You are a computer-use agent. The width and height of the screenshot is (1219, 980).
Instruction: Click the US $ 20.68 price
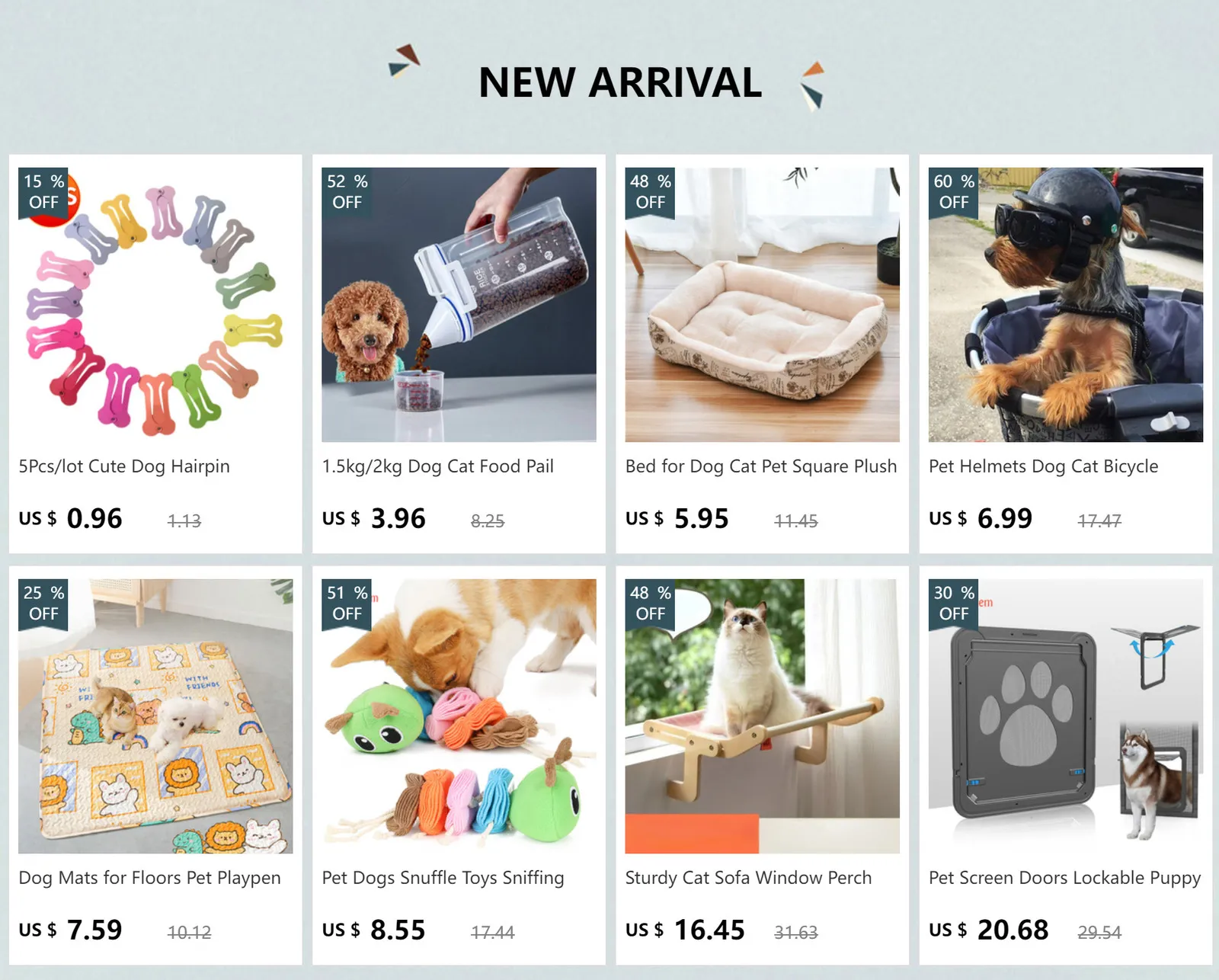coord(988,930)
